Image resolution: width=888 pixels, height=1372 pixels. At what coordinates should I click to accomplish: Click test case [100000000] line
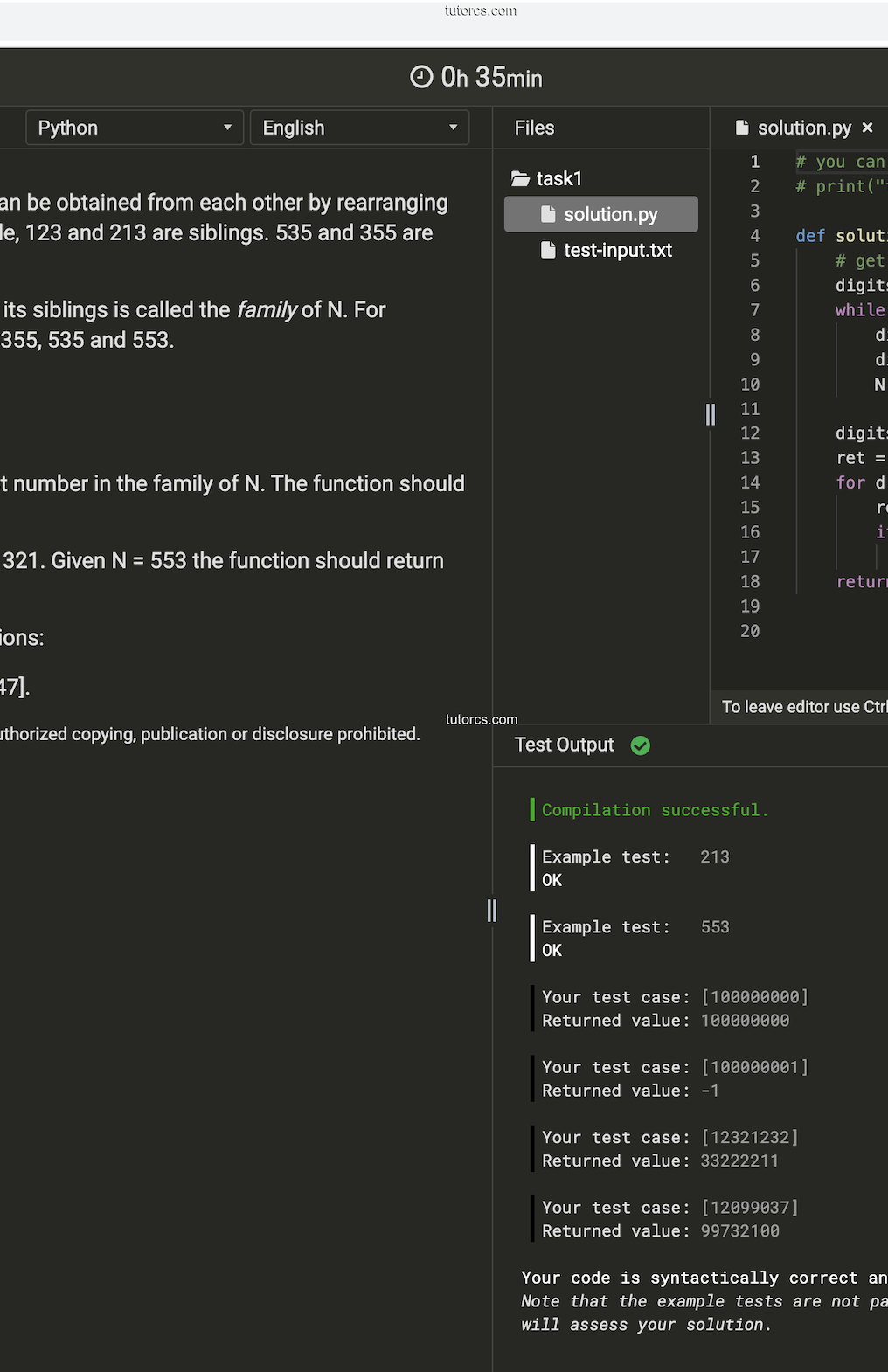click(x=675, y=997)
